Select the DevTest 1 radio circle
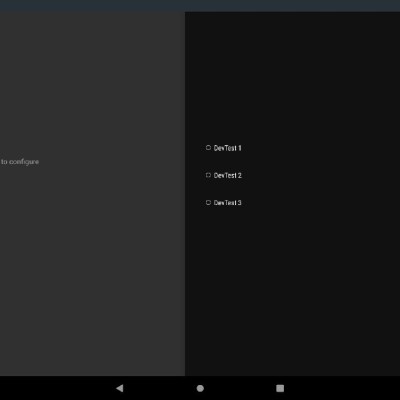 point(208,148)
